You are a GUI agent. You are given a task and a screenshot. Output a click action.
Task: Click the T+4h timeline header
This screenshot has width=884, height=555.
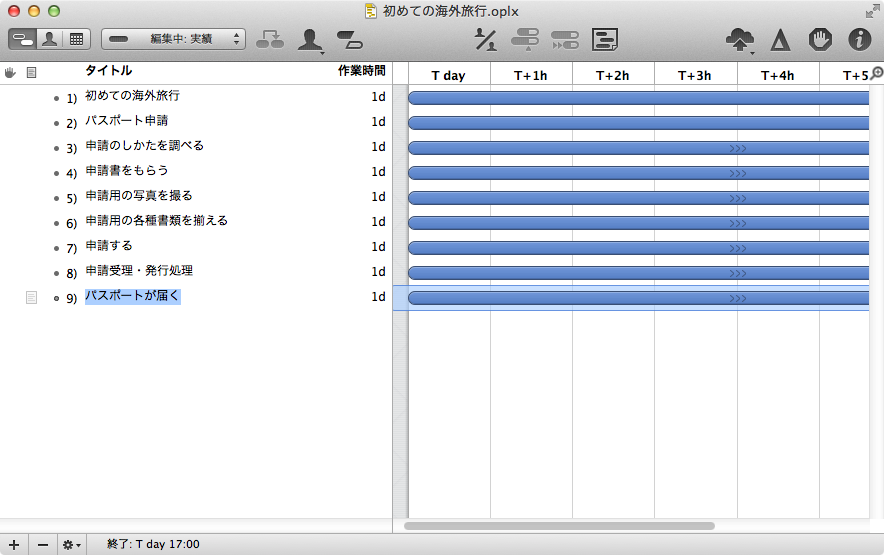[778, 75]
